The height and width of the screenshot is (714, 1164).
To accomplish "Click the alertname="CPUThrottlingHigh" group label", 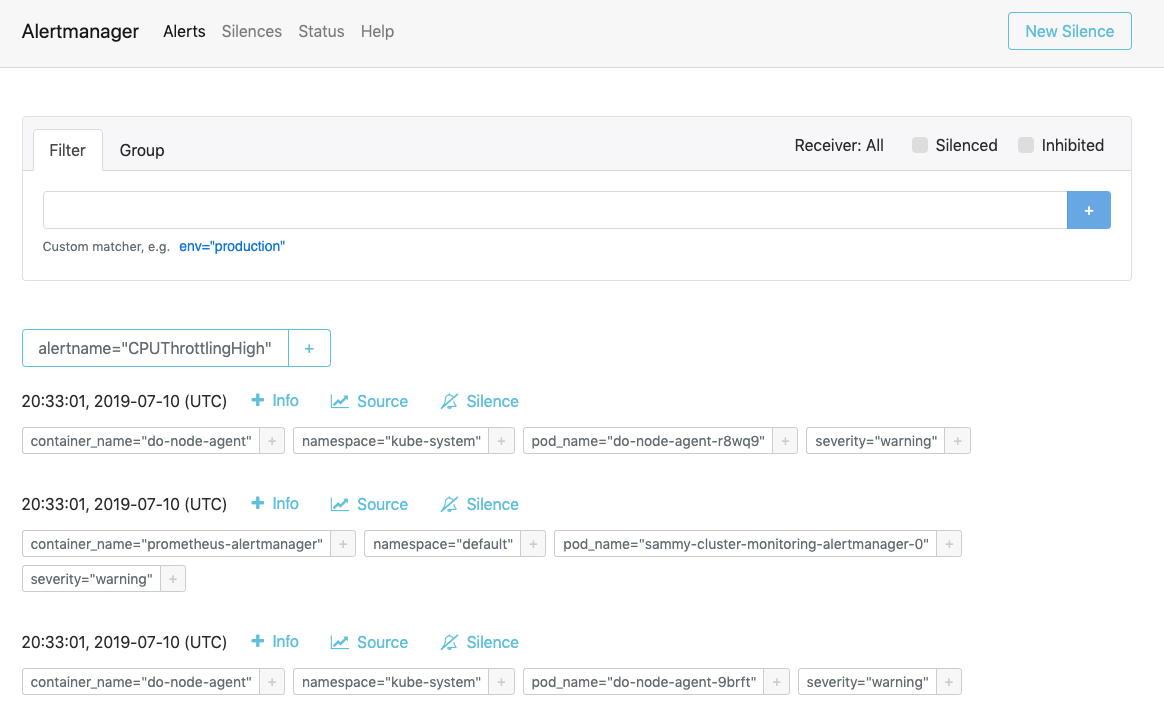I will (x=155, y=348).
